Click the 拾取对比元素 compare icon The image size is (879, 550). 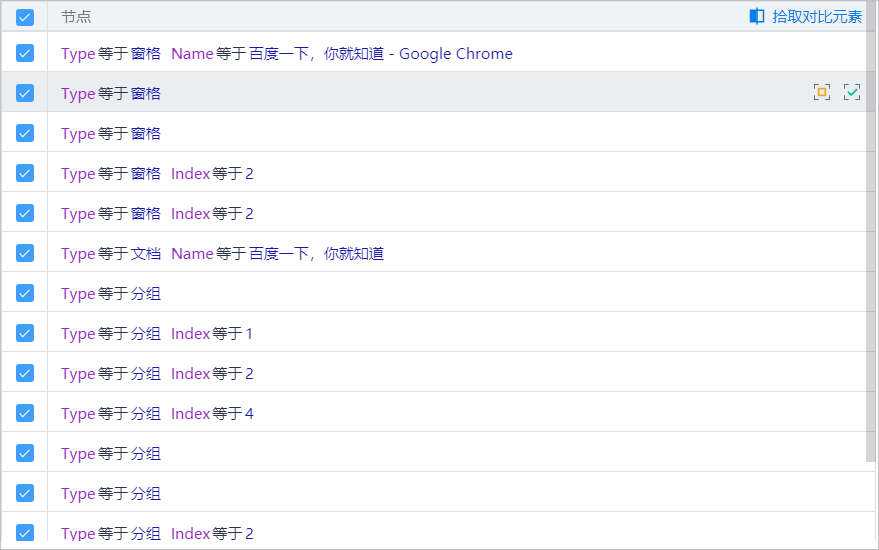tap(757, 16)
